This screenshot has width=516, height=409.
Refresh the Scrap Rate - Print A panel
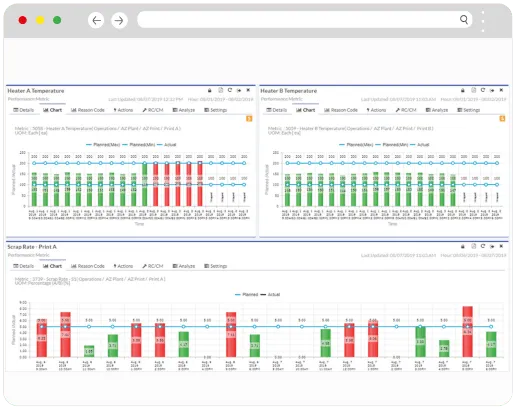pyautogui.click(x=483, y=246)
